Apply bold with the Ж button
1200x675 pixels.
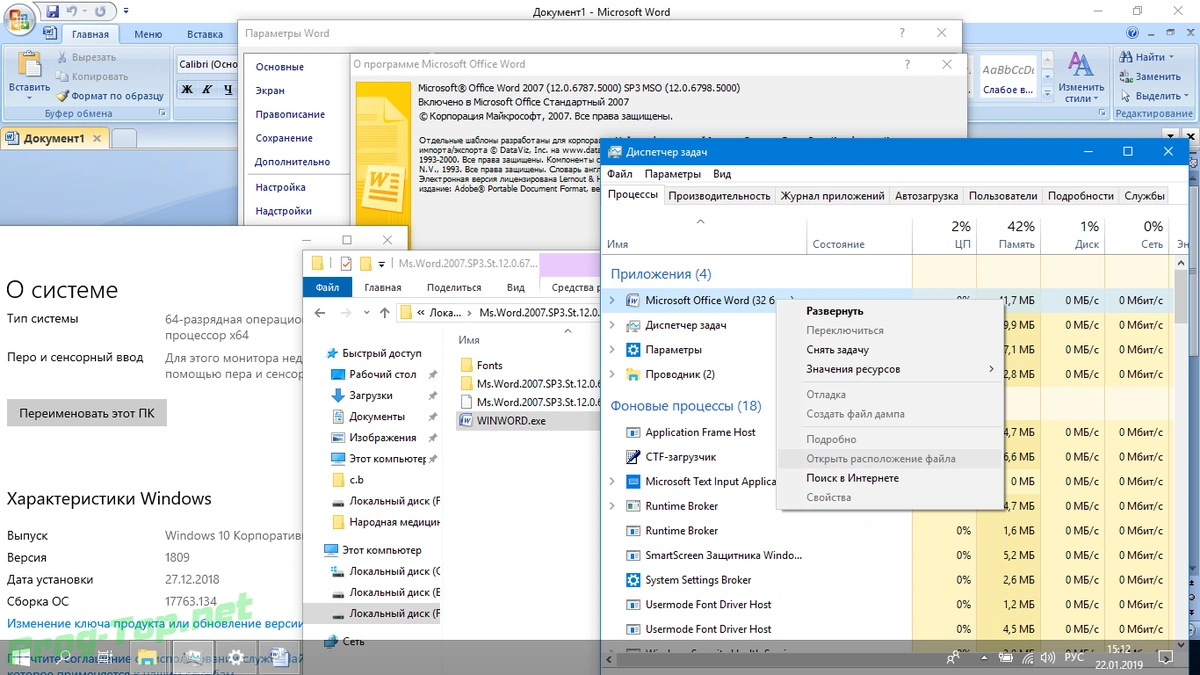tap(187, 90)
